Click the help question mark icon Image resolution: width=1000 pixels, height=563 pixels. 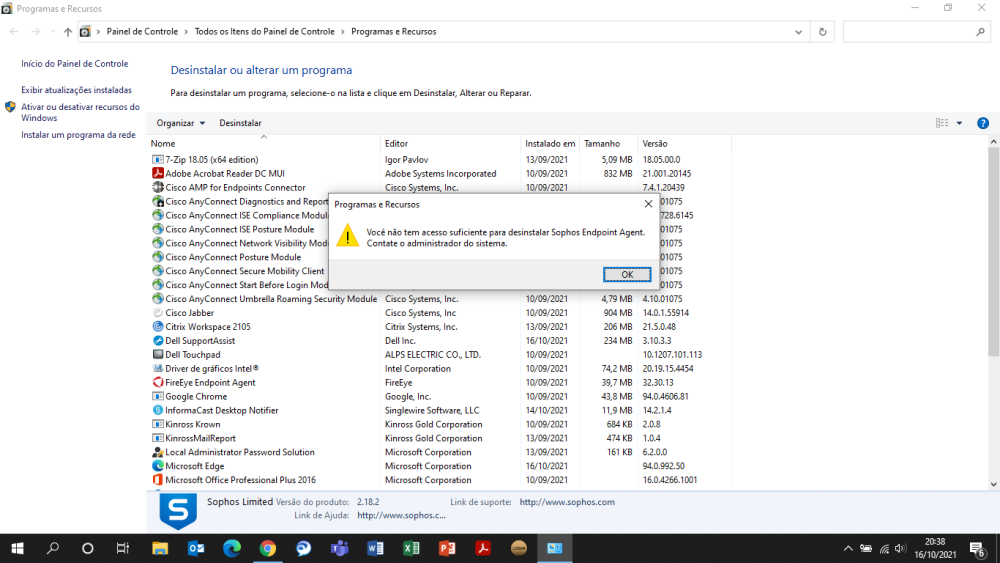[x=983, y=123]
